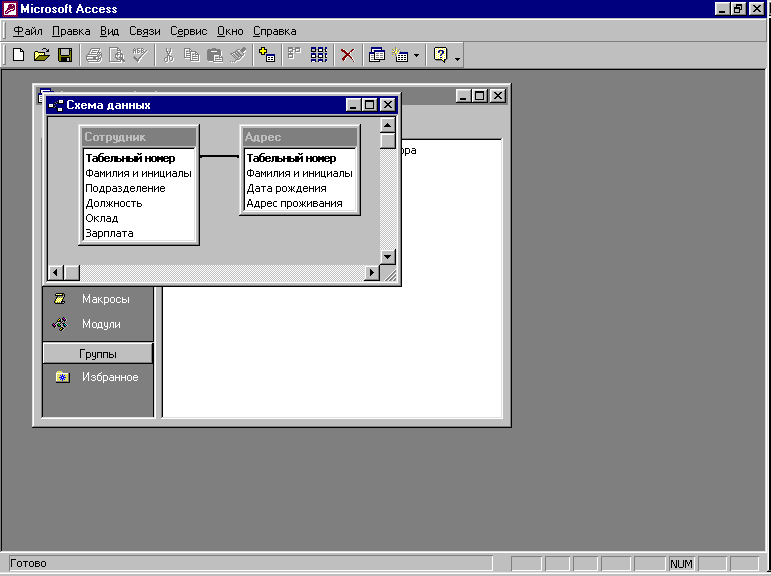This screenshot has width=771, height=576.
Task: Click schema vertical scrollbar up arrow
Action: tap(388, 125)
